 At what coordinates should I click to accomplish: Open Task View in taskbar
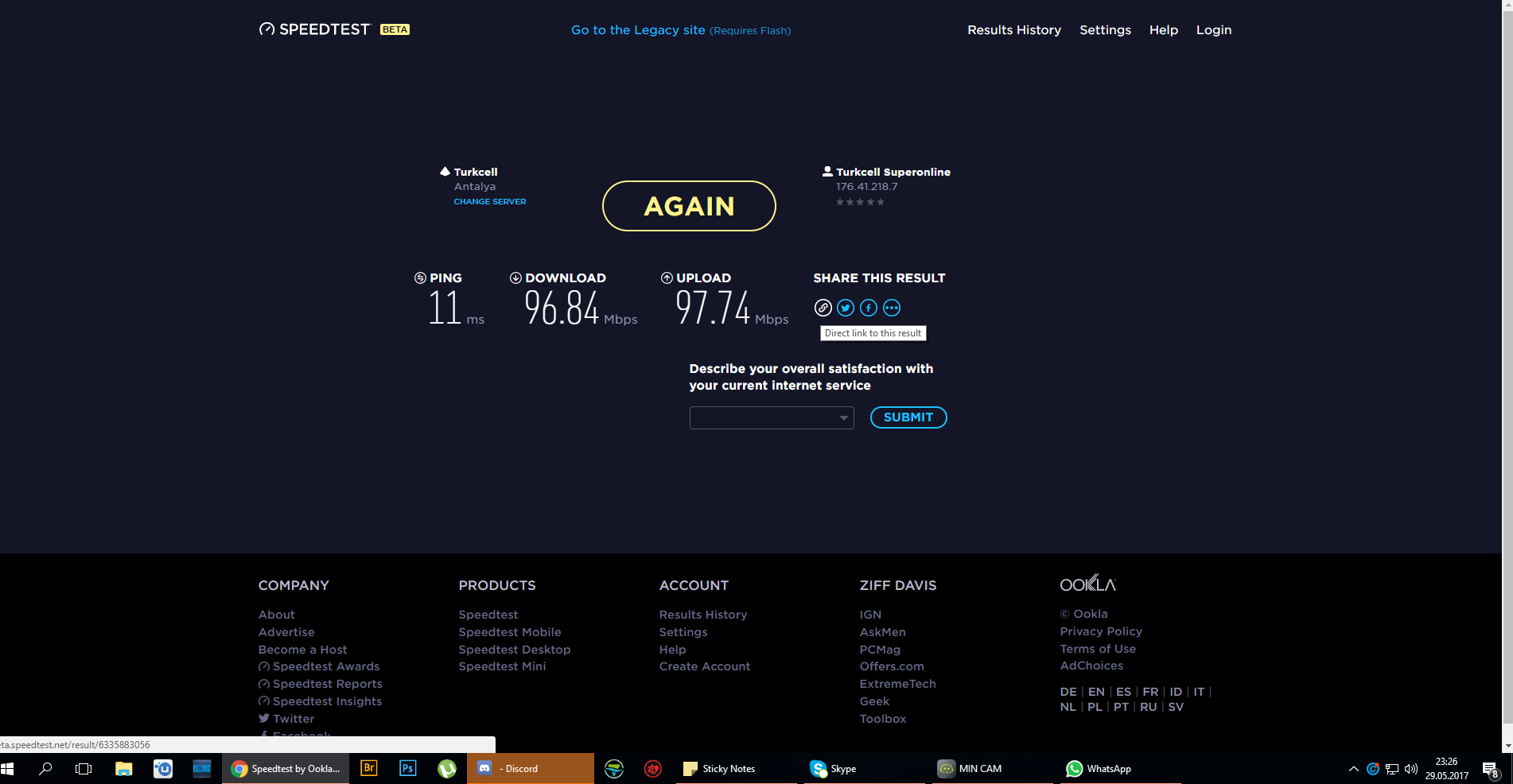tap(84, 769)
